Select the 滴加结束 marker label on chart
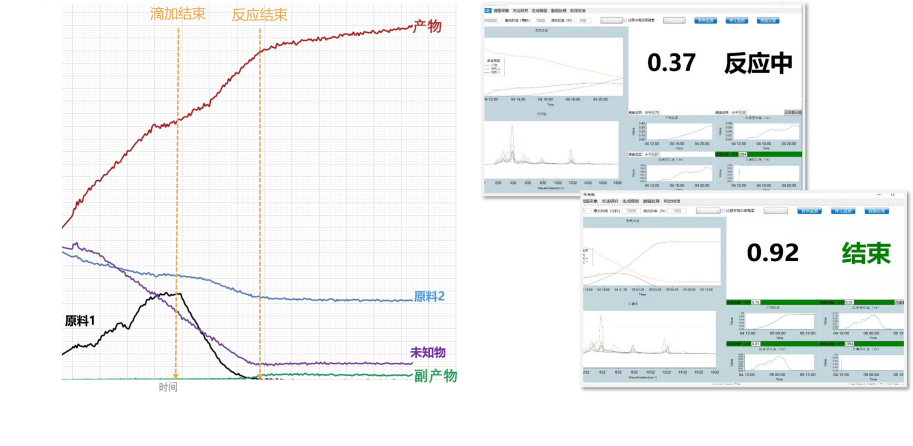 178,15
